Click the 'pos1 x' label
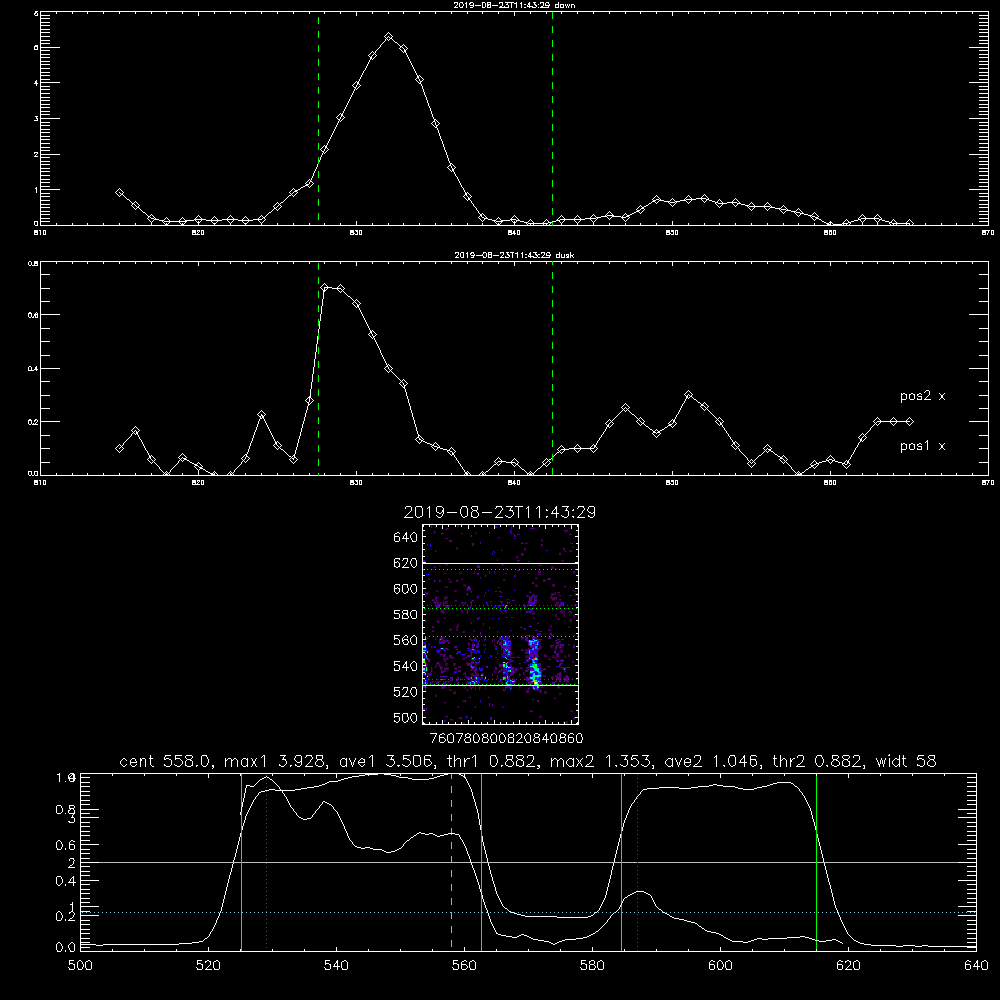The image size is (1000, 1000). pyautogui.click(x=923, y=446)
